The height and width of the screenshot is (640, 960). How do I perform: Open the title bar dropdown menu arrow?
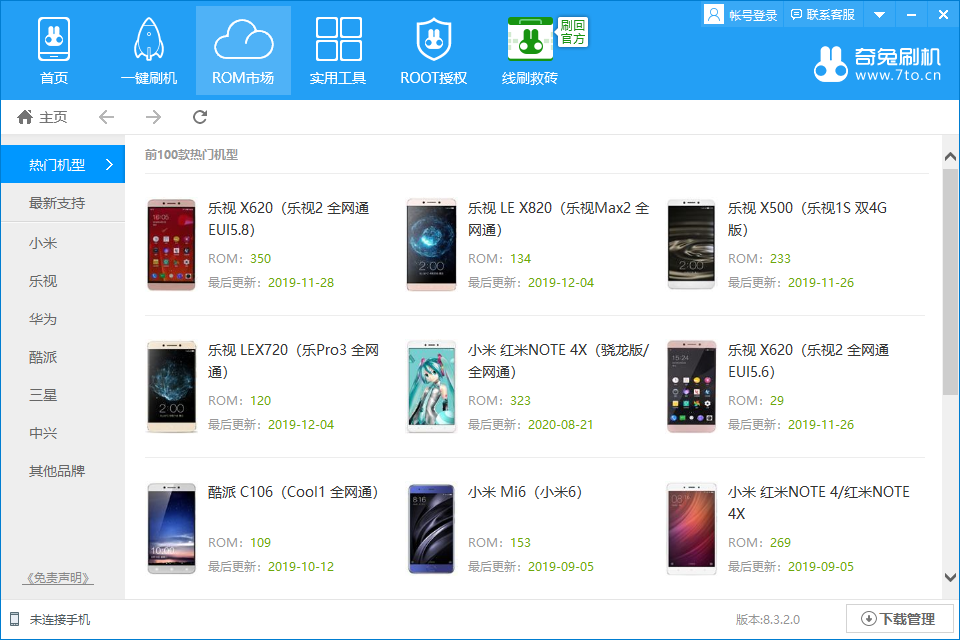click(879, 15)
